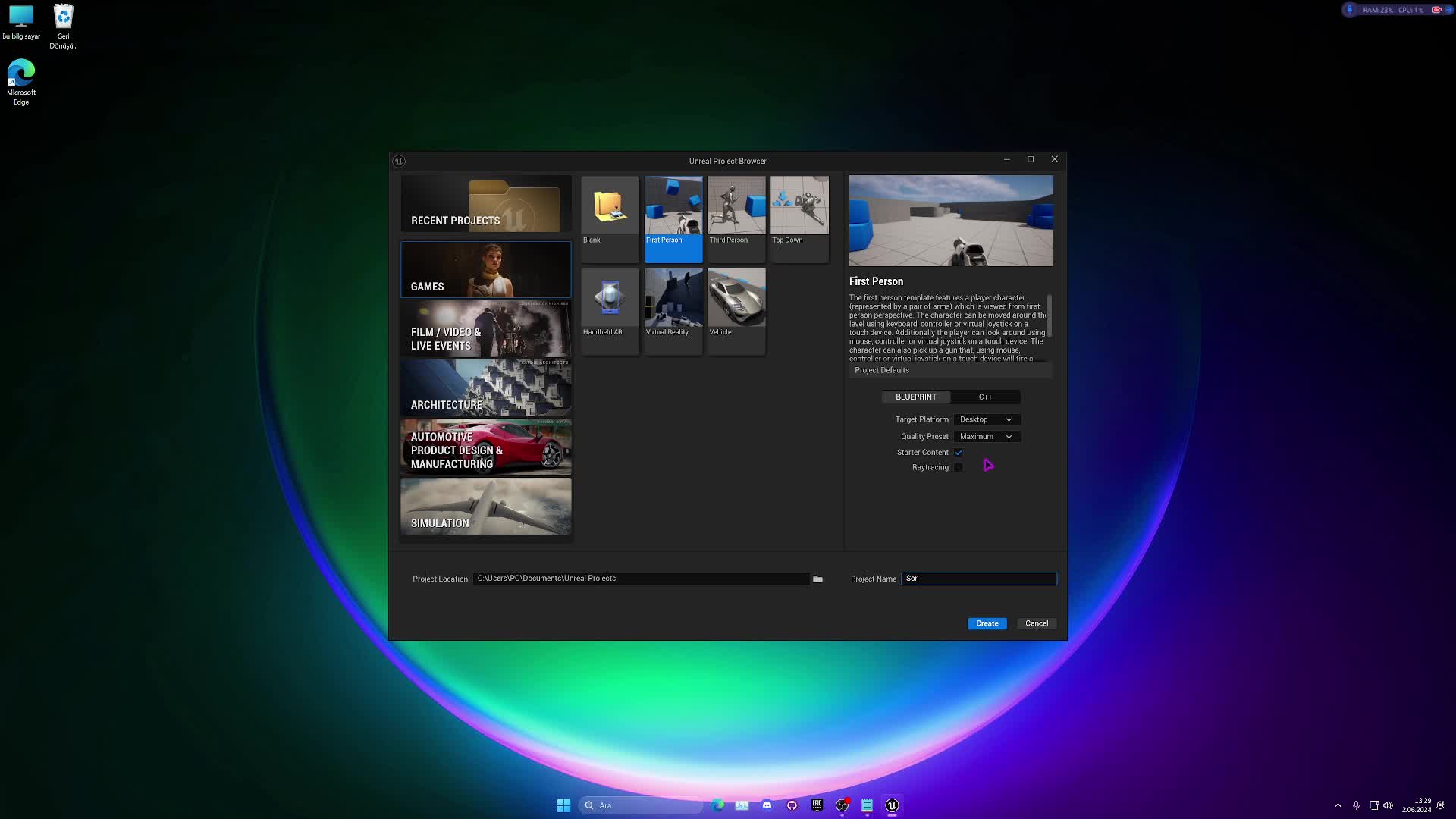Switch to the Simulation category

point(486,507)
